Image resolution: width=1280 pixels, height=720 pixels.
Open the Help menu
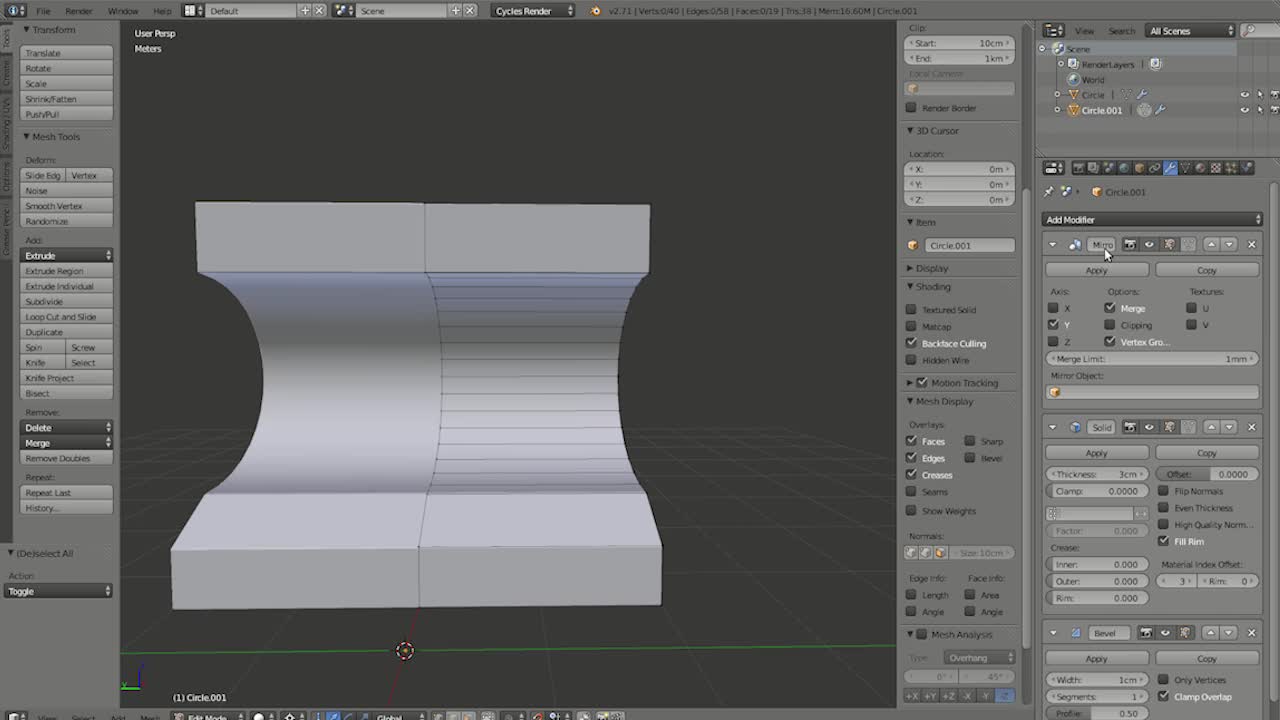162,11
